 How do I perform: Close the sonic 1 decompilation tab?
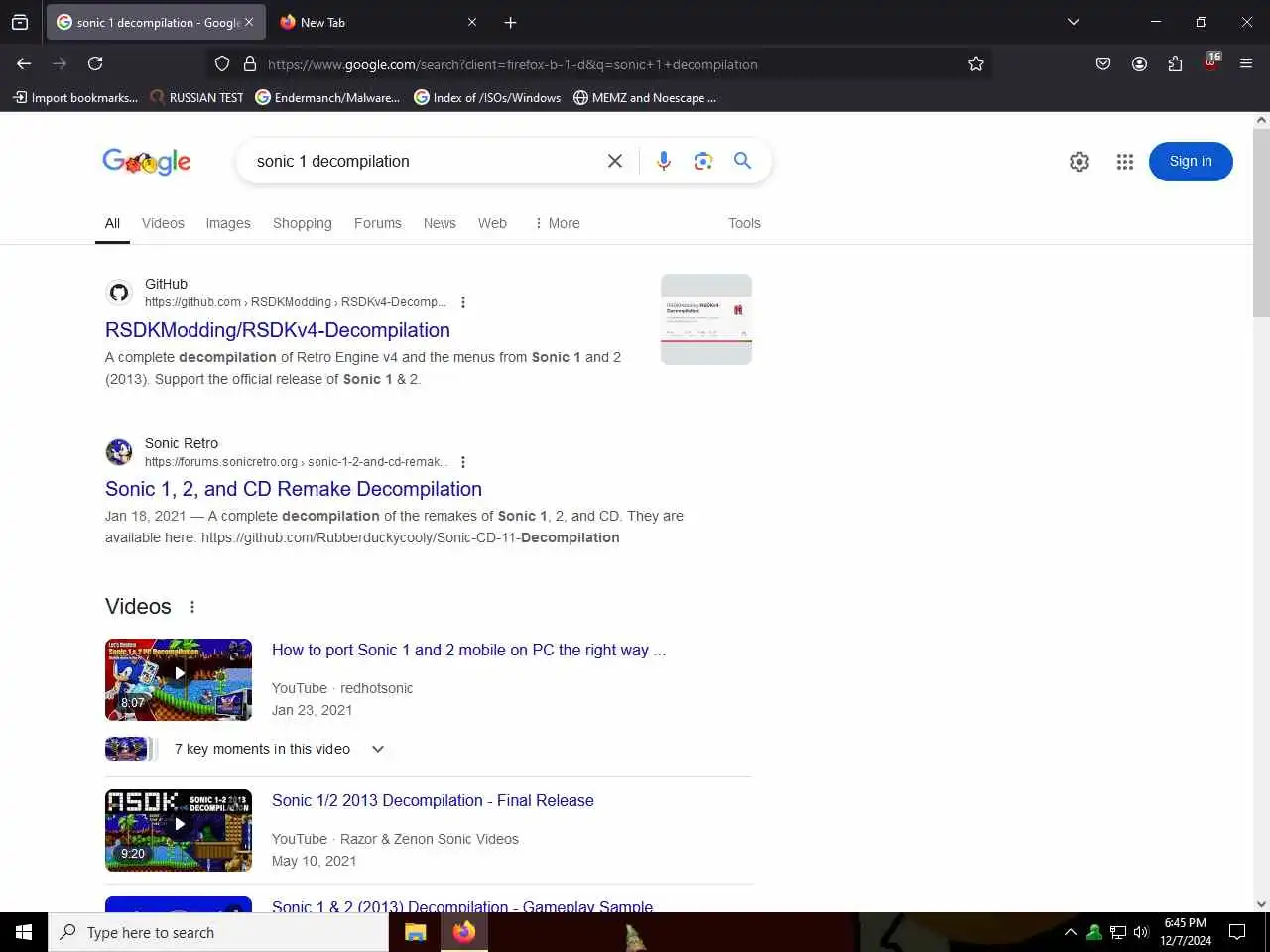(249, 22)
